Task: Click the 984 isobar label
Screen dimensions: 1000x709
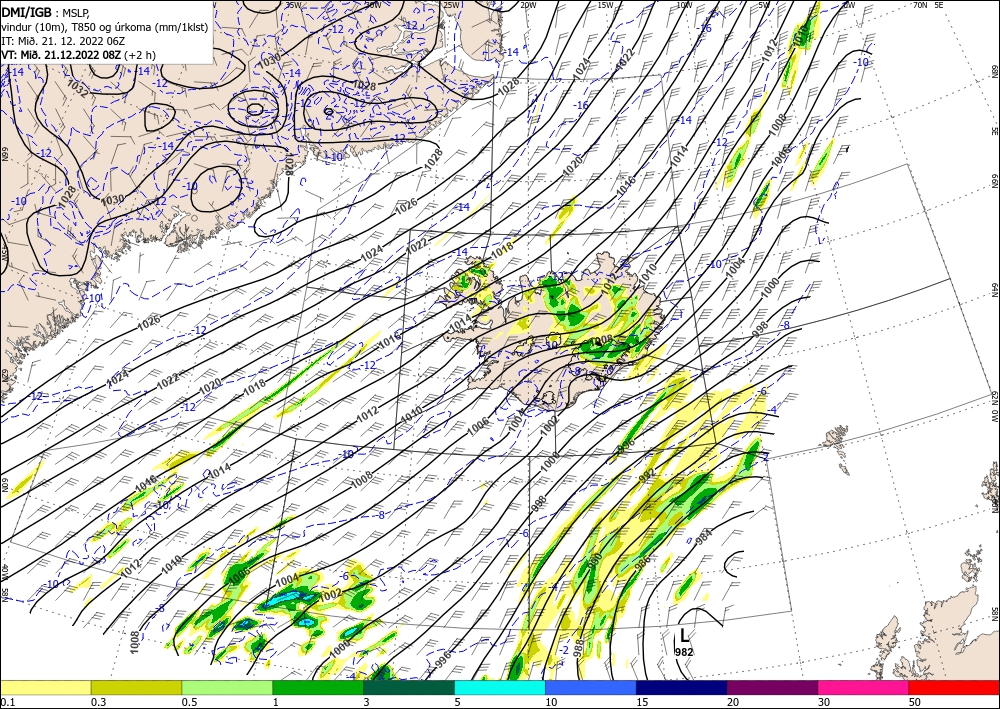Action: tap(703, 537)
